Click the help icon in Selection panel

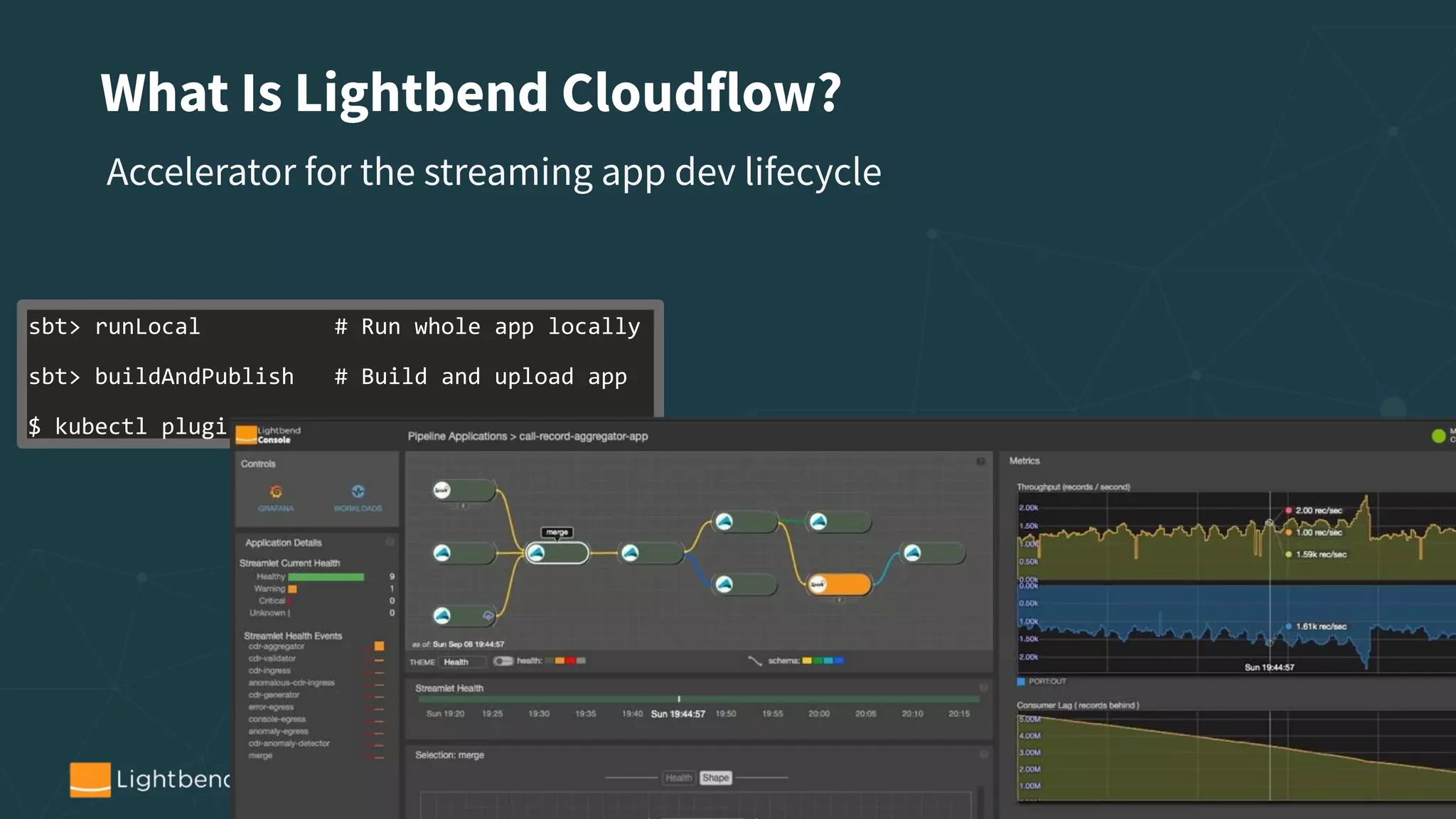click(x=983, y=754)
